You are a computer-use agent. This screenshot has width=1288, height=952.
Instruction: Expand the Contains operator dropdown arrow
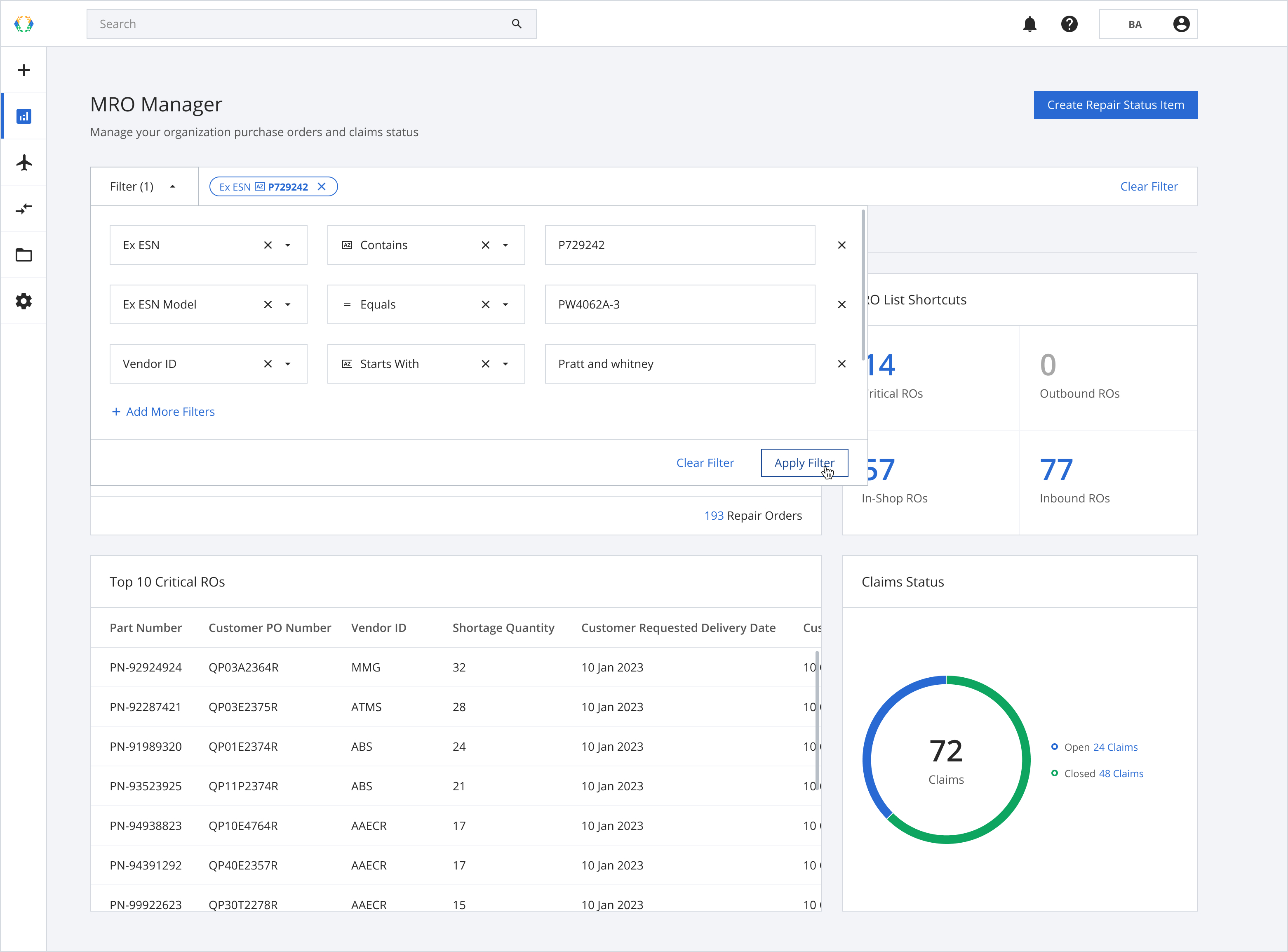point(506,245)
